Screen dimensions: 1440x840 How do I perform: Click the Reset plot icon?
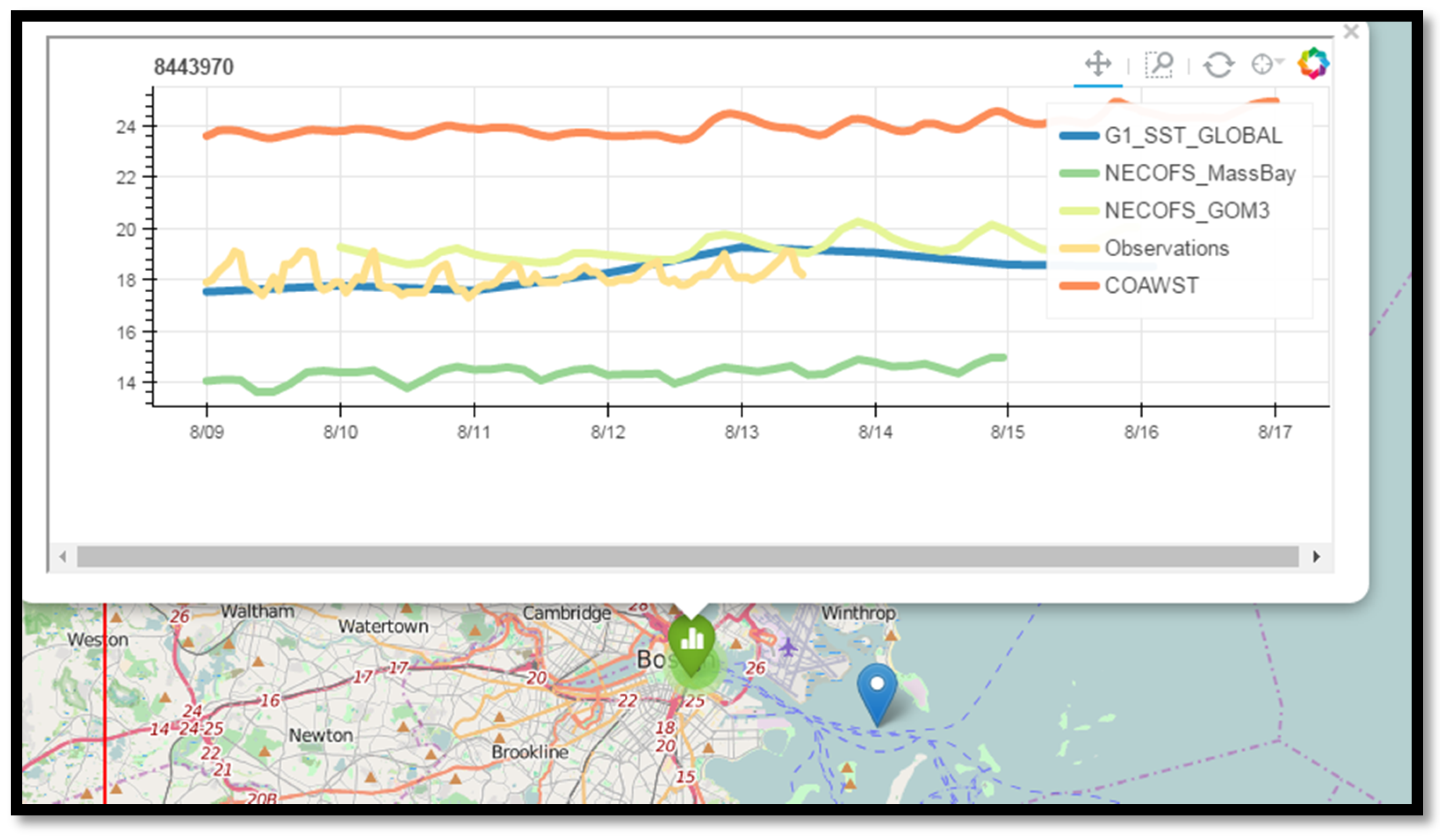pyautogui.click(x=1218, y=65)
